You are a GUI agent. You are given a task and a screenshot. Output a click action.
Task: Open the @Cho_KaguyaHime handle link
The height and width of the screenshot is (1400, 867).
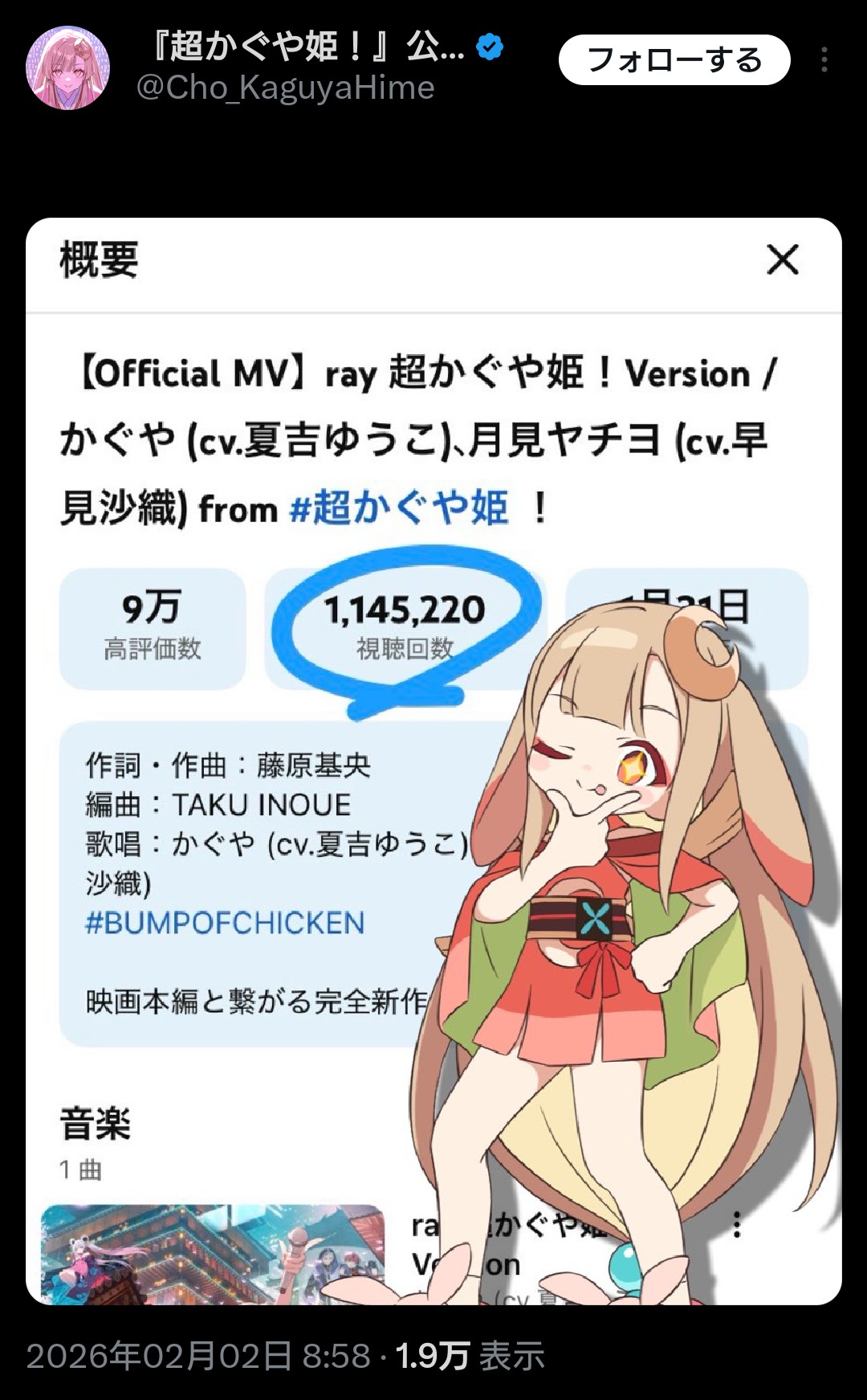coord(285,88)
